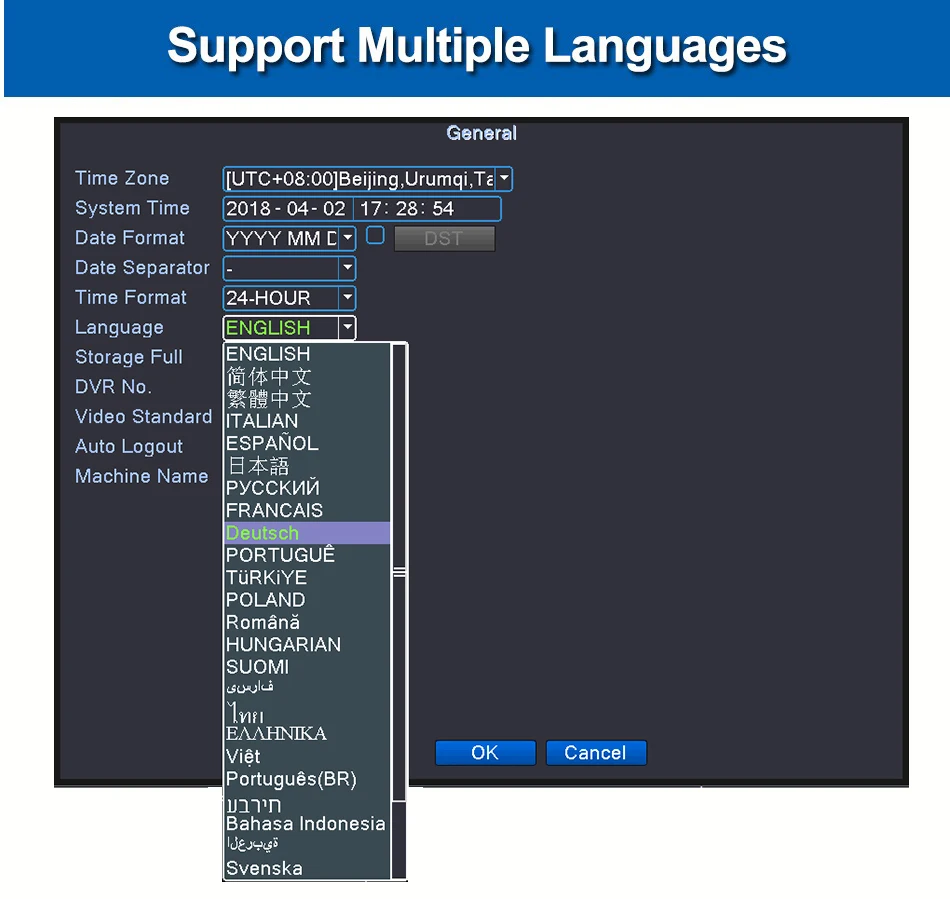Select the highlighted Deutsch option
The width and height of the screenshot is (950, 899).
pyautogui.click(x=307, y=532)
